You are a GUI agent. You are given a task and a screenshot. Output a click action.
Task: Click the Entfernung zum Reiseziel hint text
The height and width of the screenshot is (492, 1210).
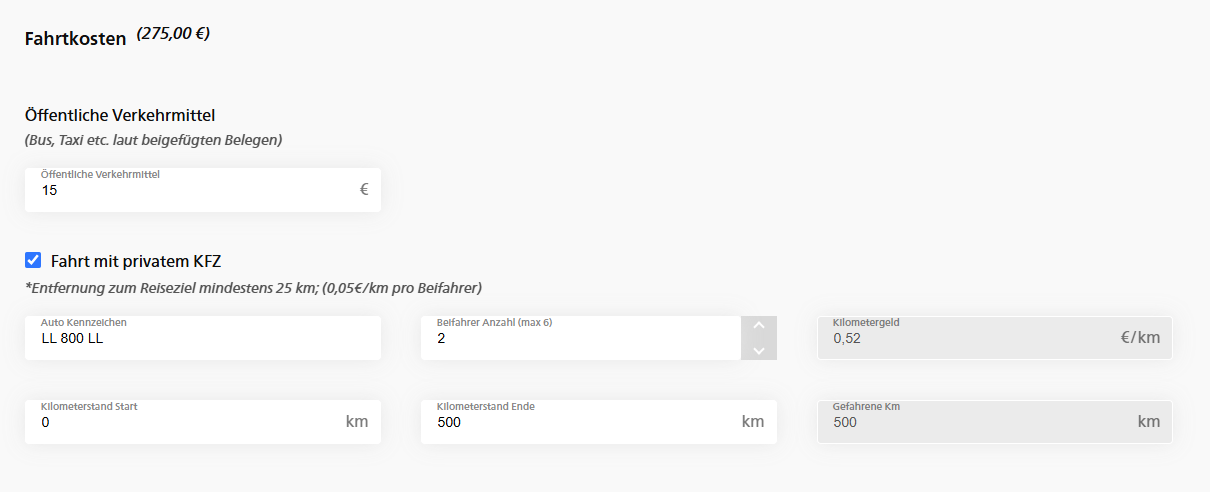254,288
